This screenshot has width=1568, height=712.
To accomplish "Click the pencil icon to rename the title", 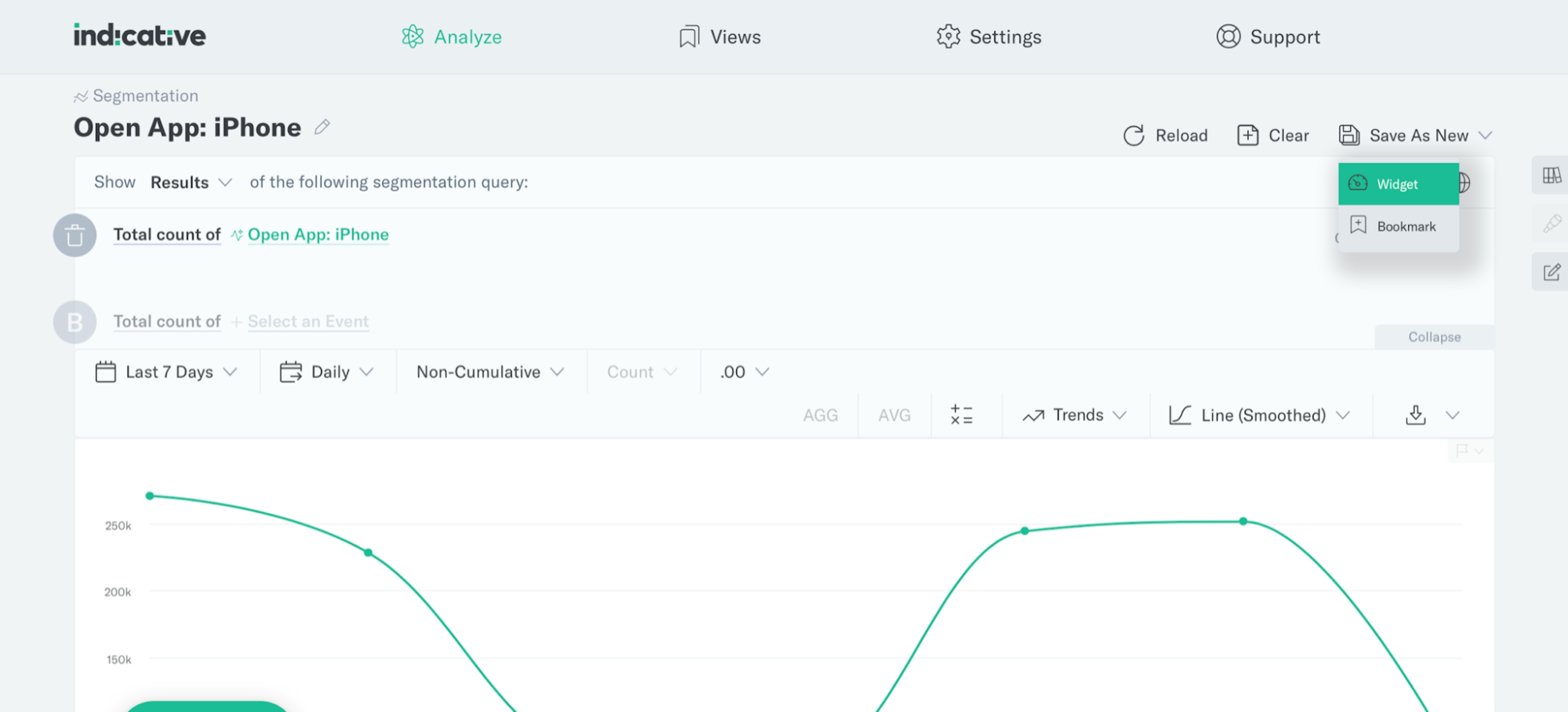I will 322,127.
